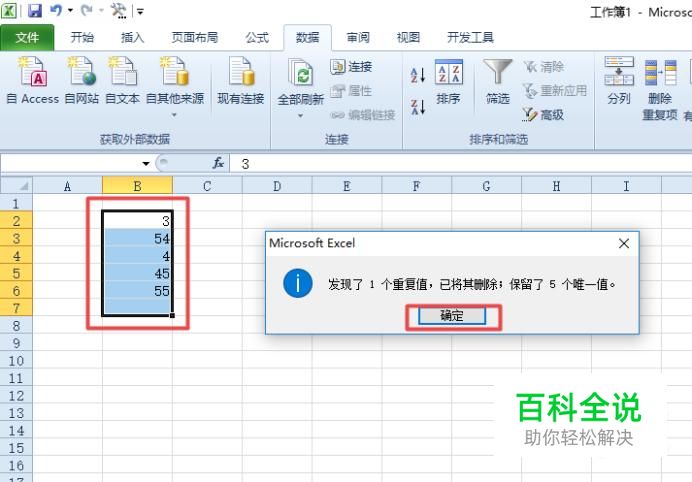Open 自其他来源 data sources
This screenshot has width=692, height=482.
pyautogui.click(x=175, y=87)
